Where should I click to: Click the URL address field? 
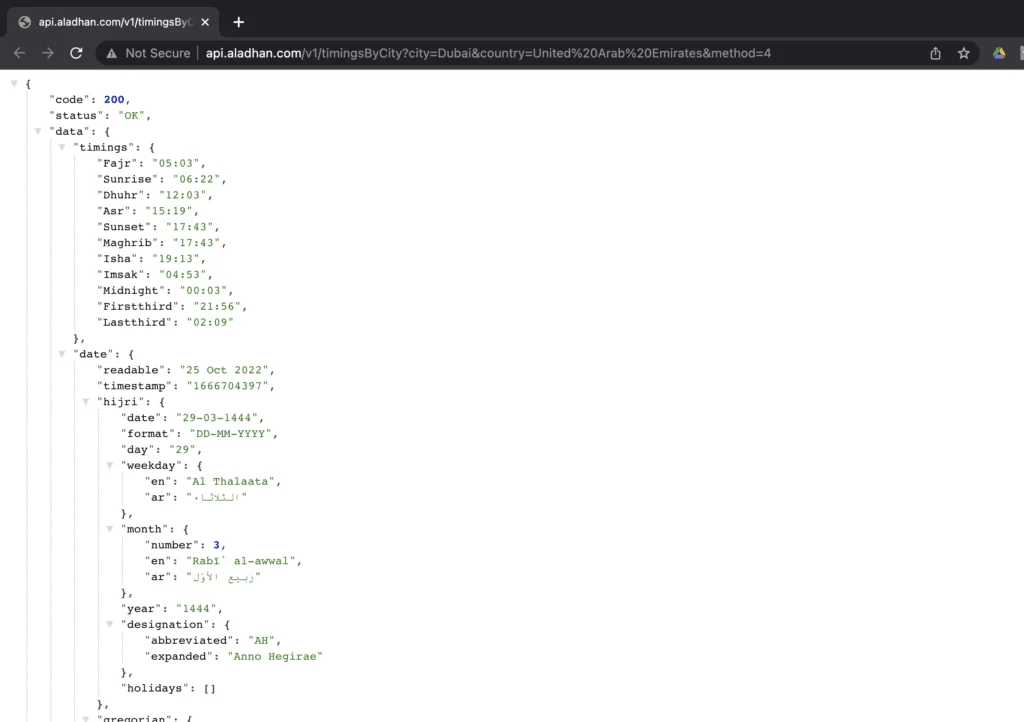click(x=488, y=54)
